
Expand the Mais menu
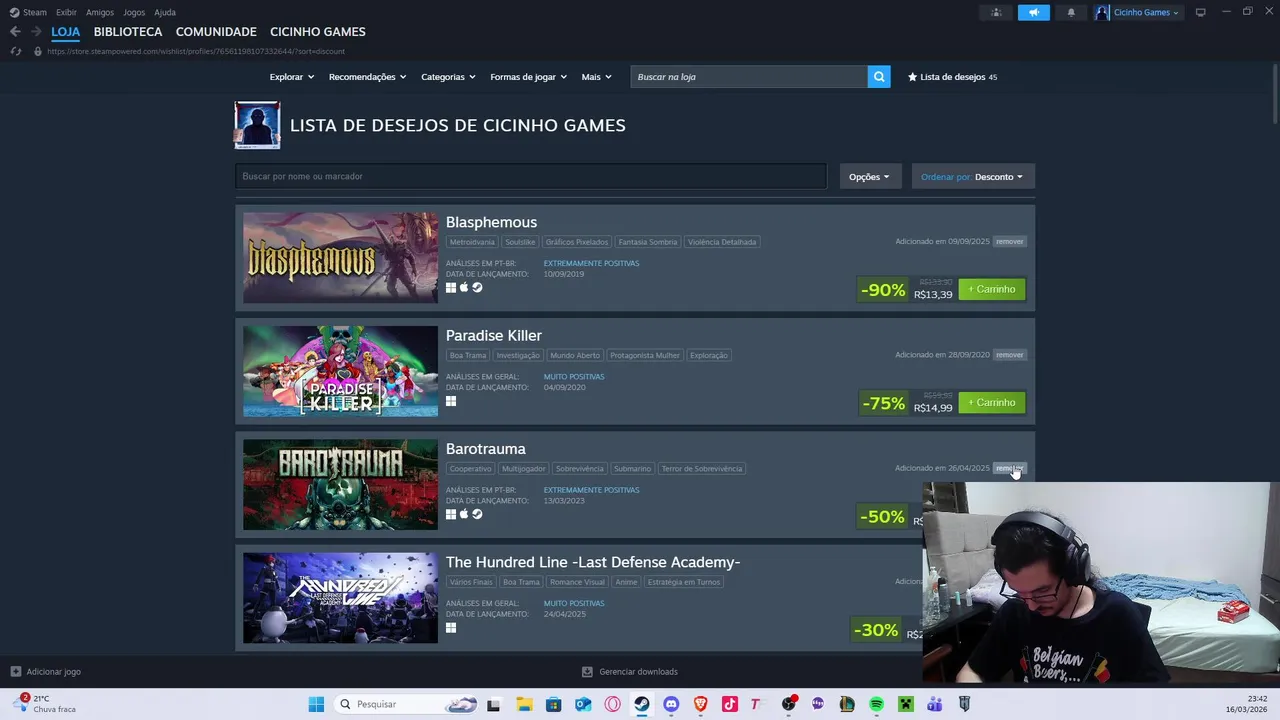tap(596, 77)
